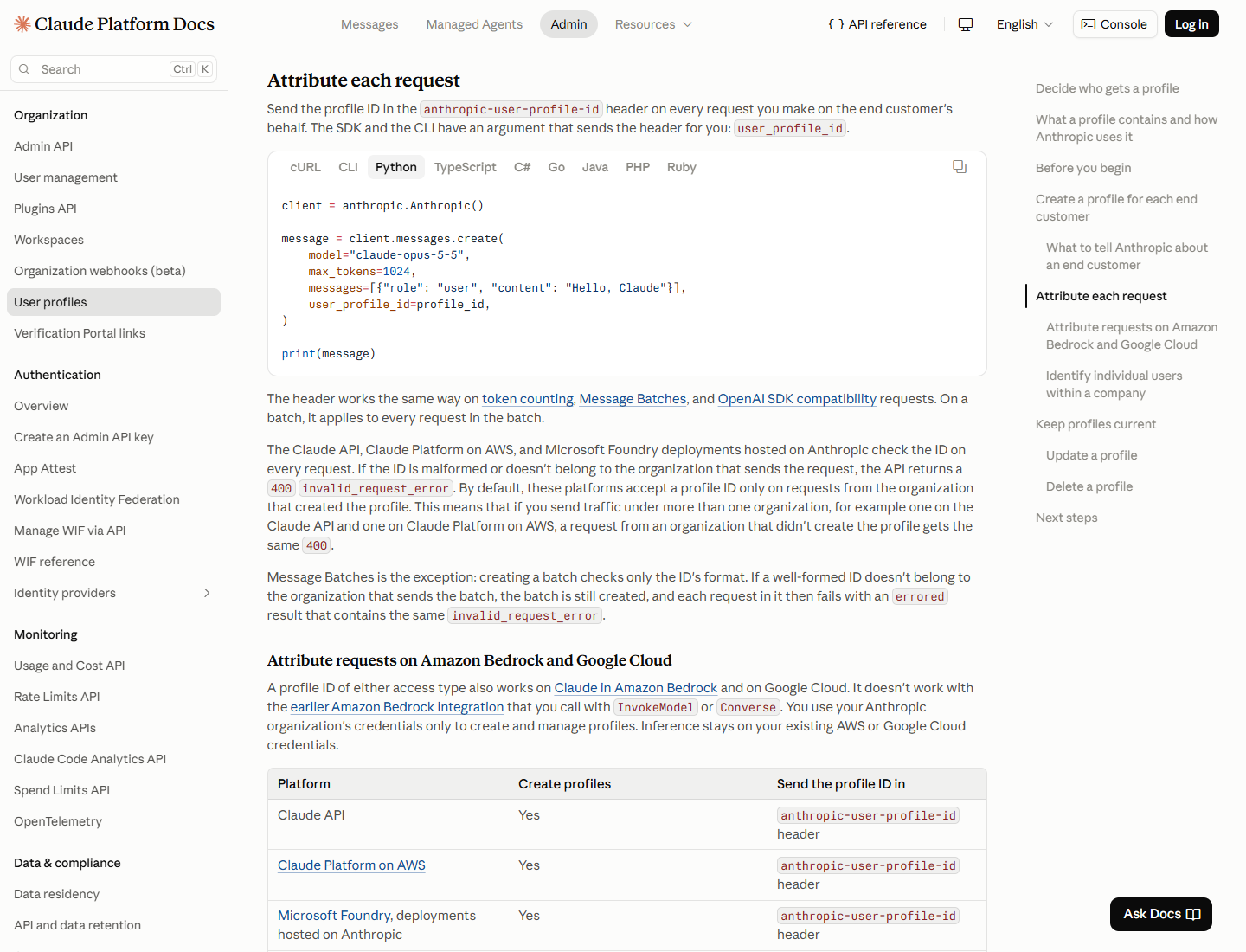This screenshot has height=952, width=1246.
Task: Open the Microsoft Foundry table link
Action: coord(334,916)
